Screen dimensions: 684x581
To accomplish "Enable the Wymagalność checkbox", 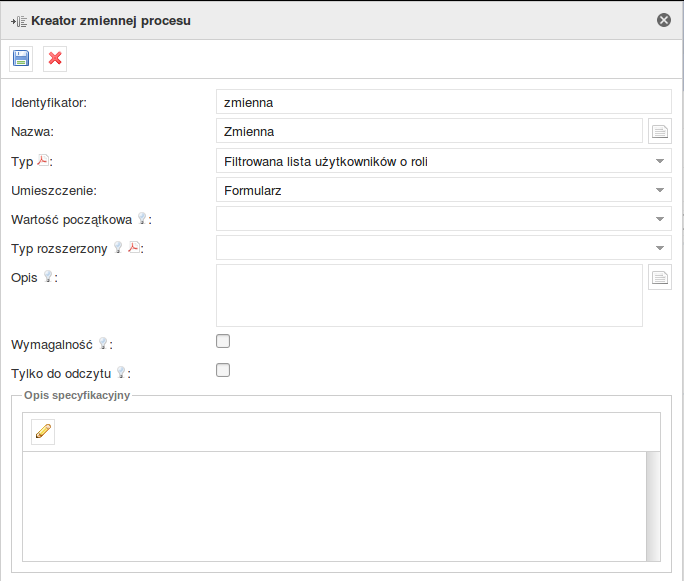I will [223, 341].
